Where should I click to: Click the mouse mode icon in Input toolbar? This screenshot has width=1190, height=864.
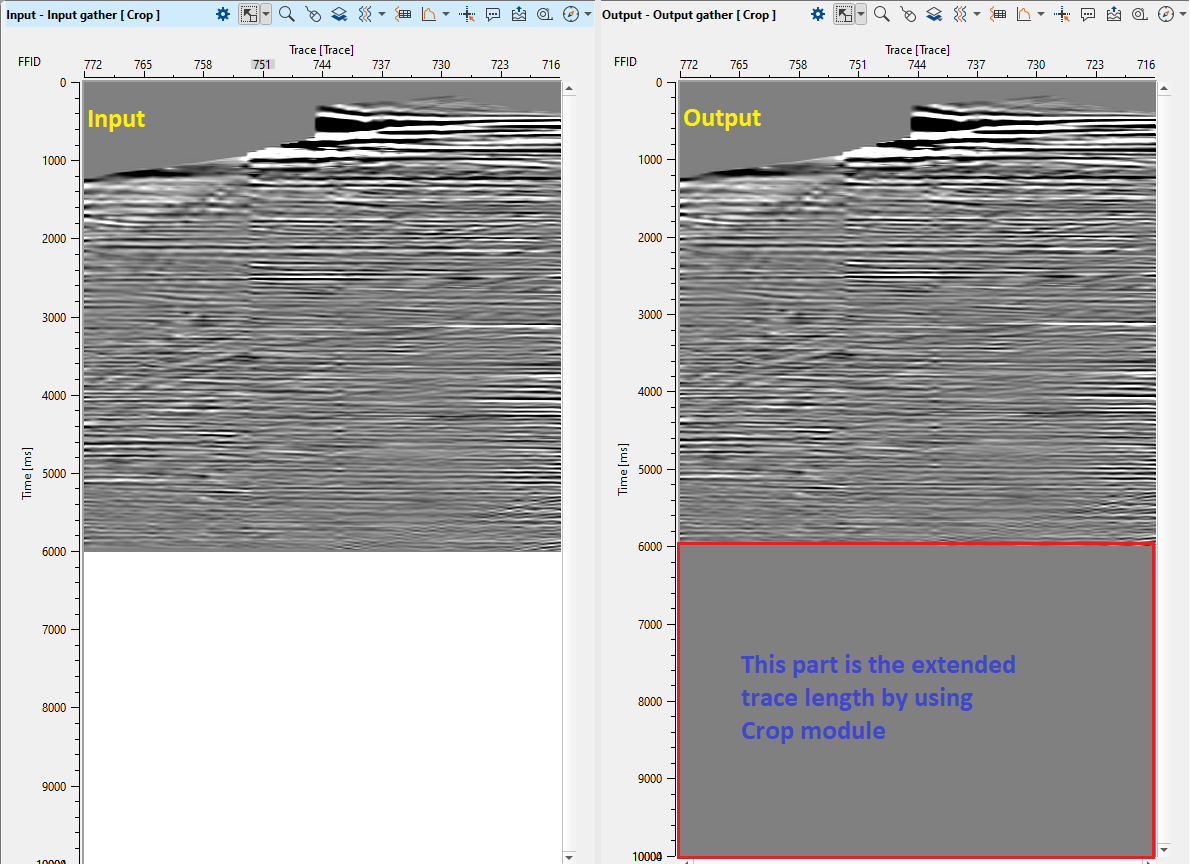[x=313, y=14]
